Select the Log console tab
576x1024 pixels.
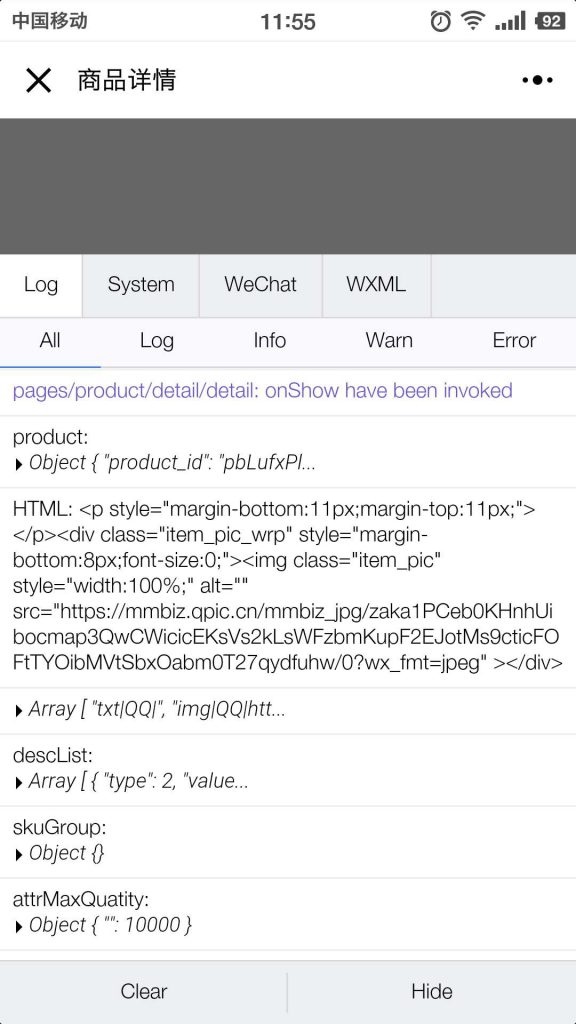(41, 285)
